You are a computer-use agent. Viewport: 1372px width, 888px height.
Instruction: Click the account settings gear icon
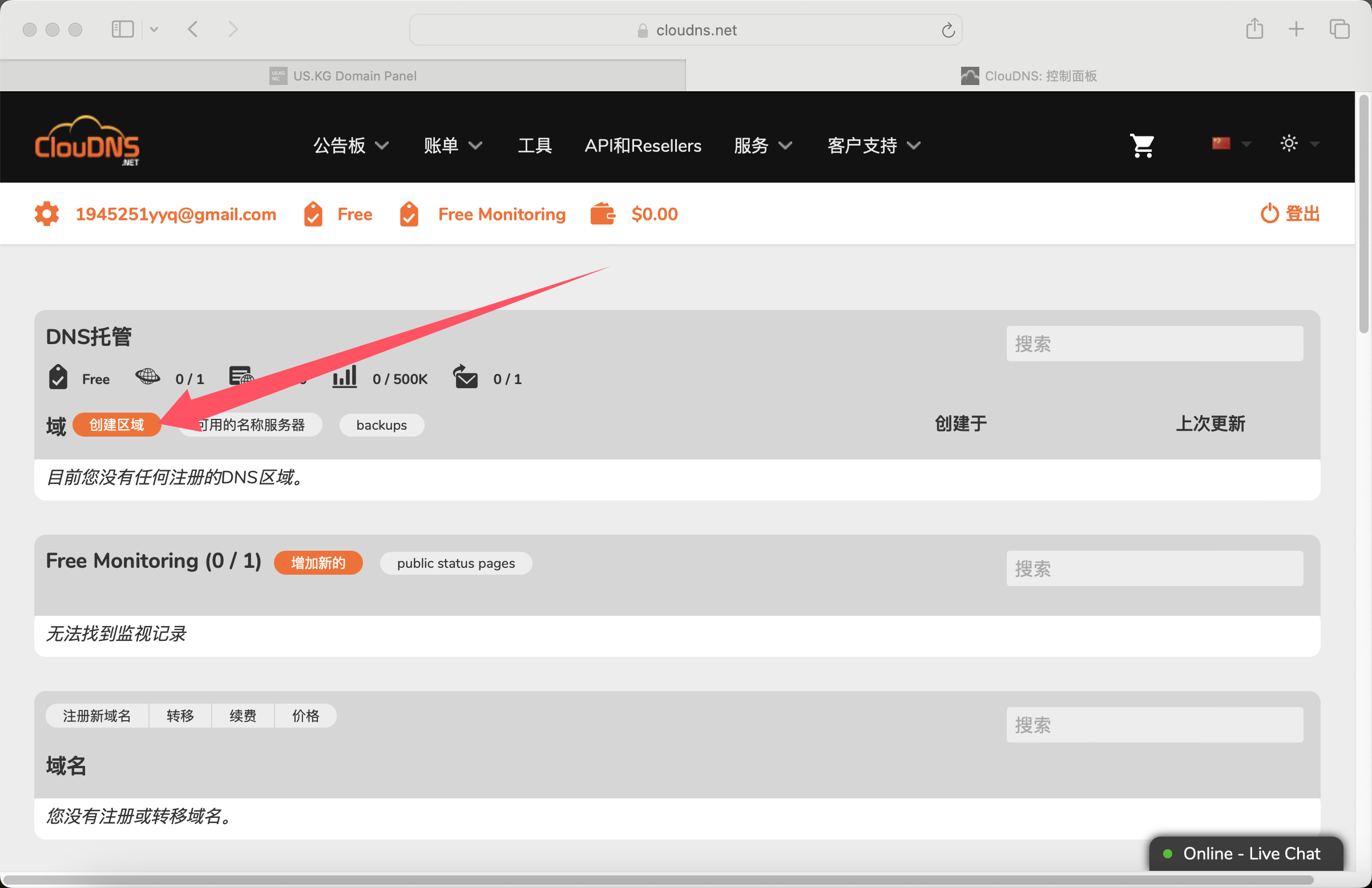(x=47, y=214)
